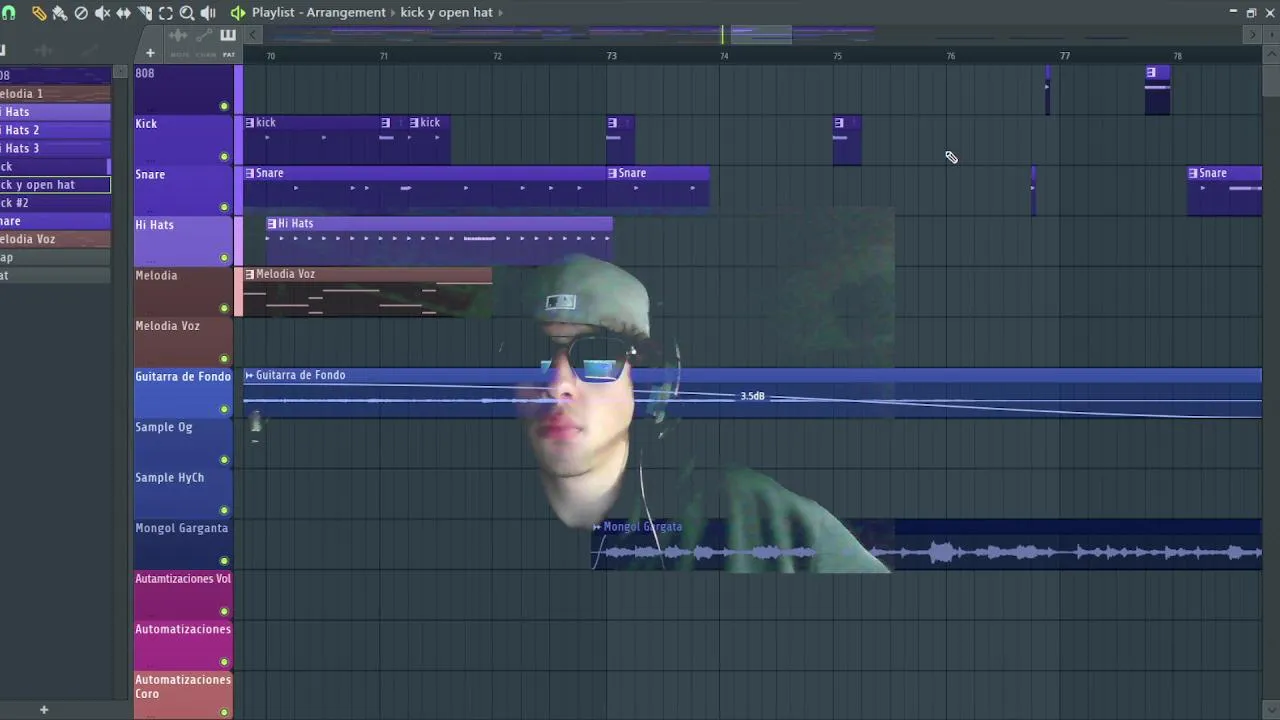This screenshot has width=1280, height=720.
Task: Click bar 74 on the timeline ruler
Action: click(x=724, y=56)
